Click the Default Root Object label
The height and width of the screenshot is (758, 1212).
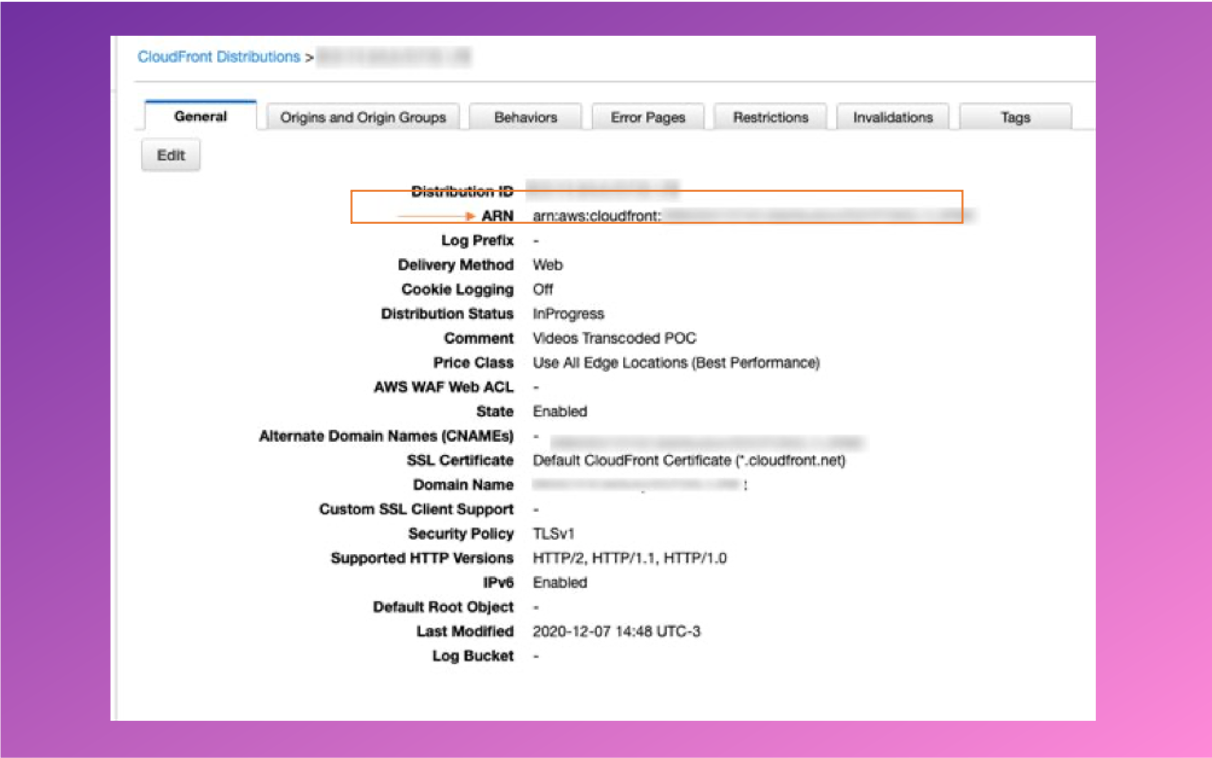point(443,607)
